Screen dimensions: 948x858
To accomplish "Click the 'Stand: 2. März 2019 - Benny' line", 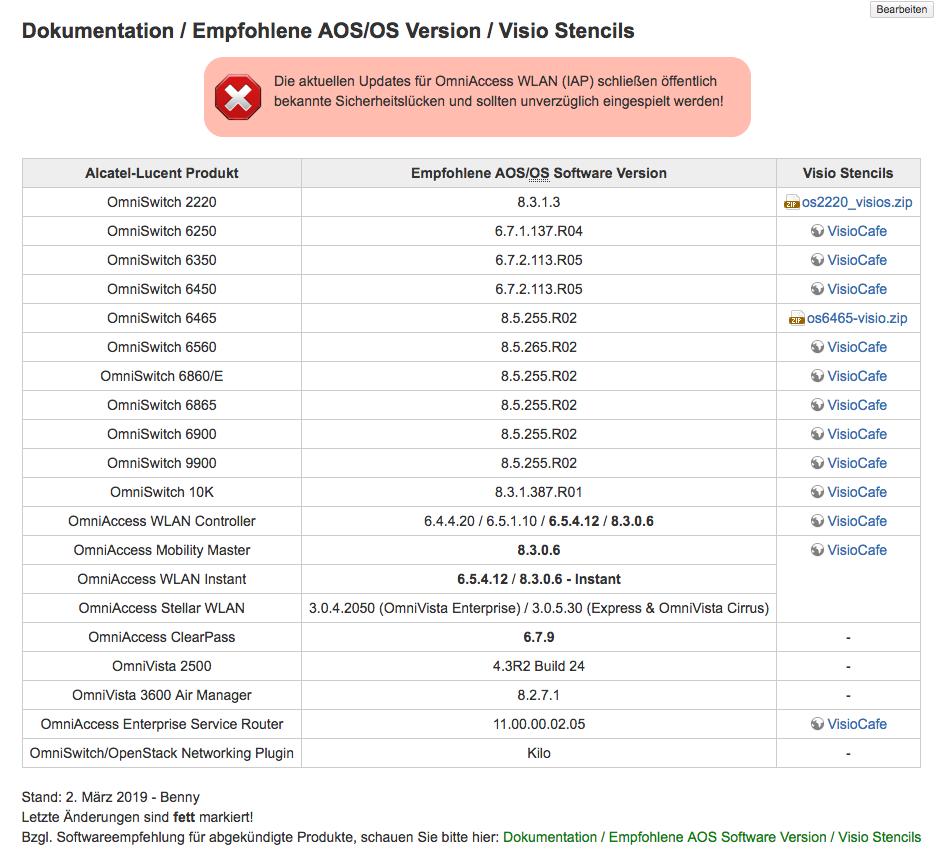I will pos(111,797).
